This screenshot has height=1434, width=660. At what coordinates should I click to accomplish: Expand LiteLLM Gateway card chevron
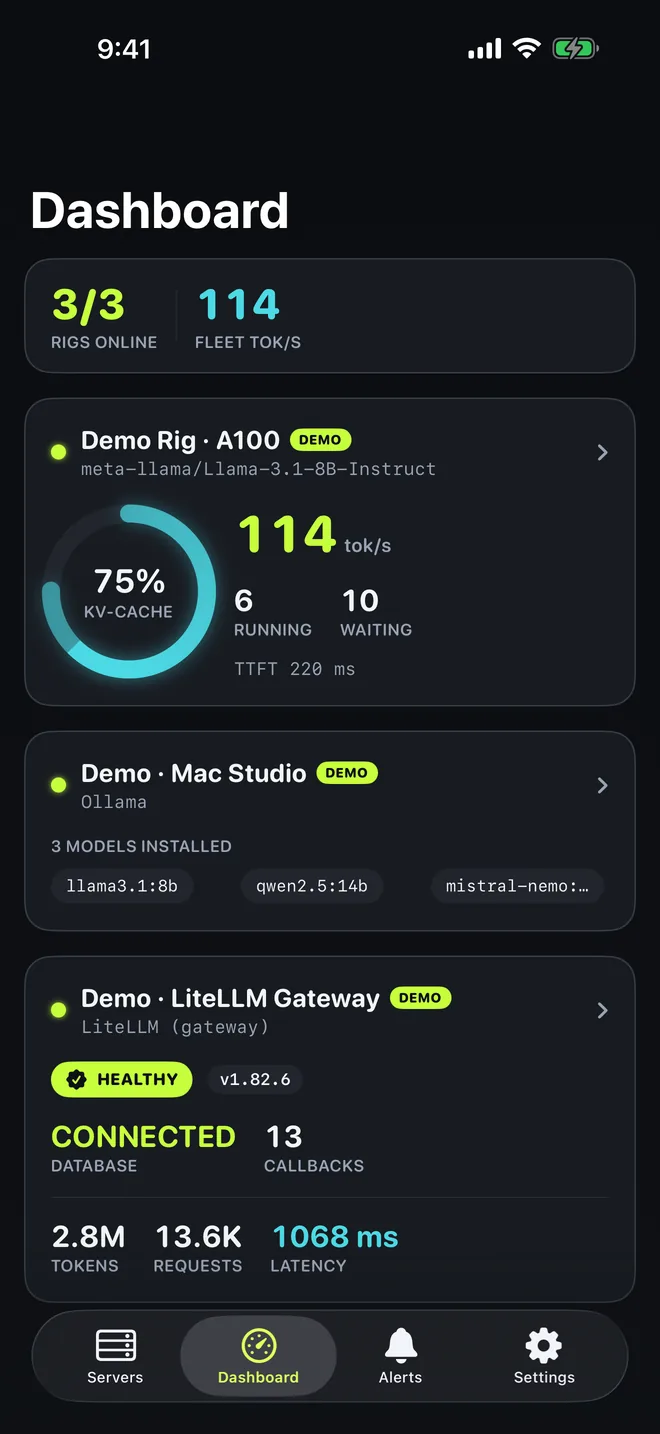click(x=602, y=1011)
